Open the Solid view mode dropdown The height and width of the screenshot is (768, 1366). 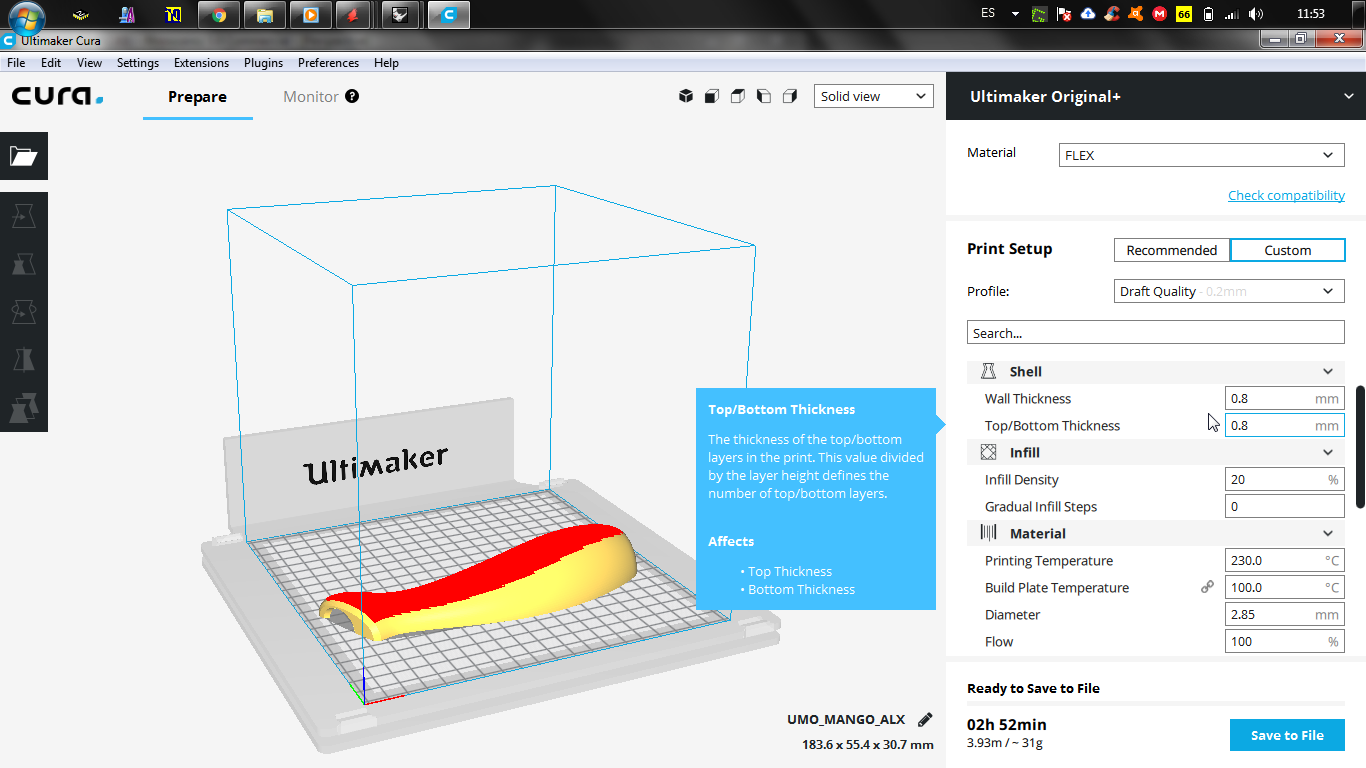click(874, 96)
